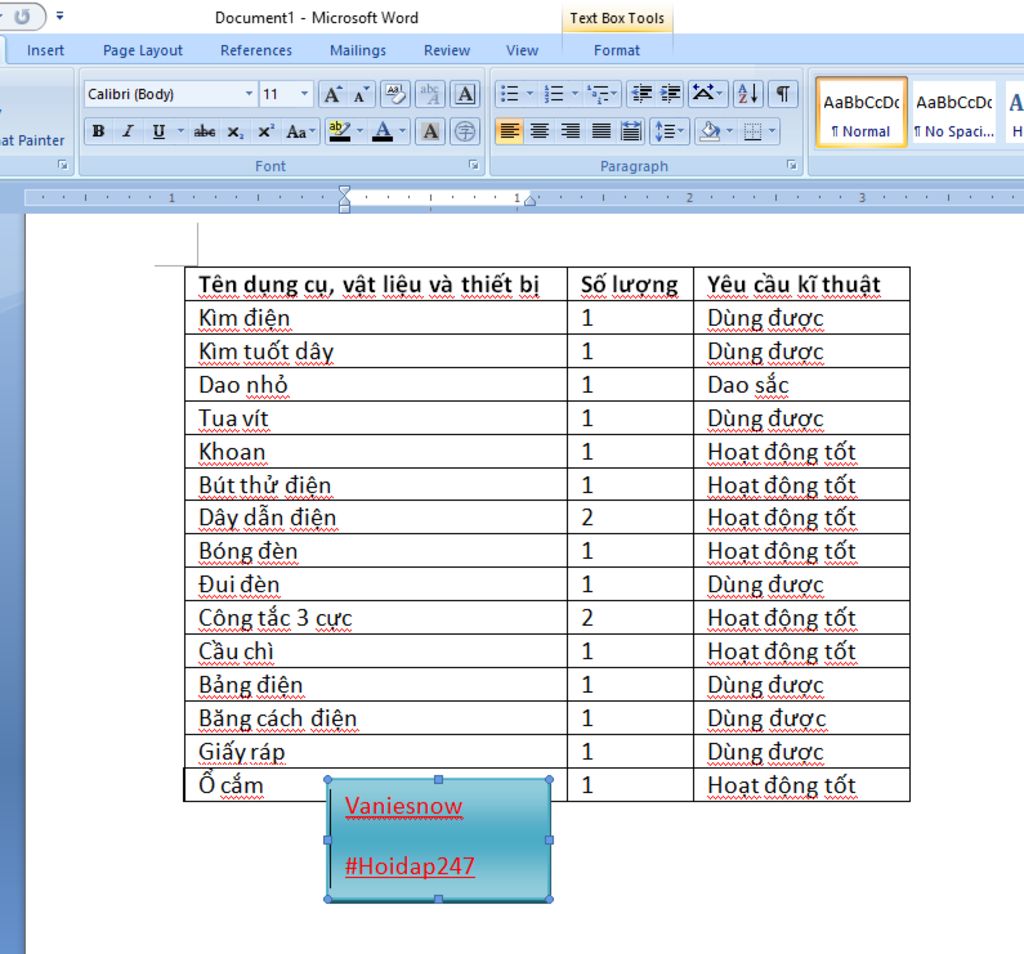
Task: Click the Vaniesnow link in text box
Action: point(404,806)
